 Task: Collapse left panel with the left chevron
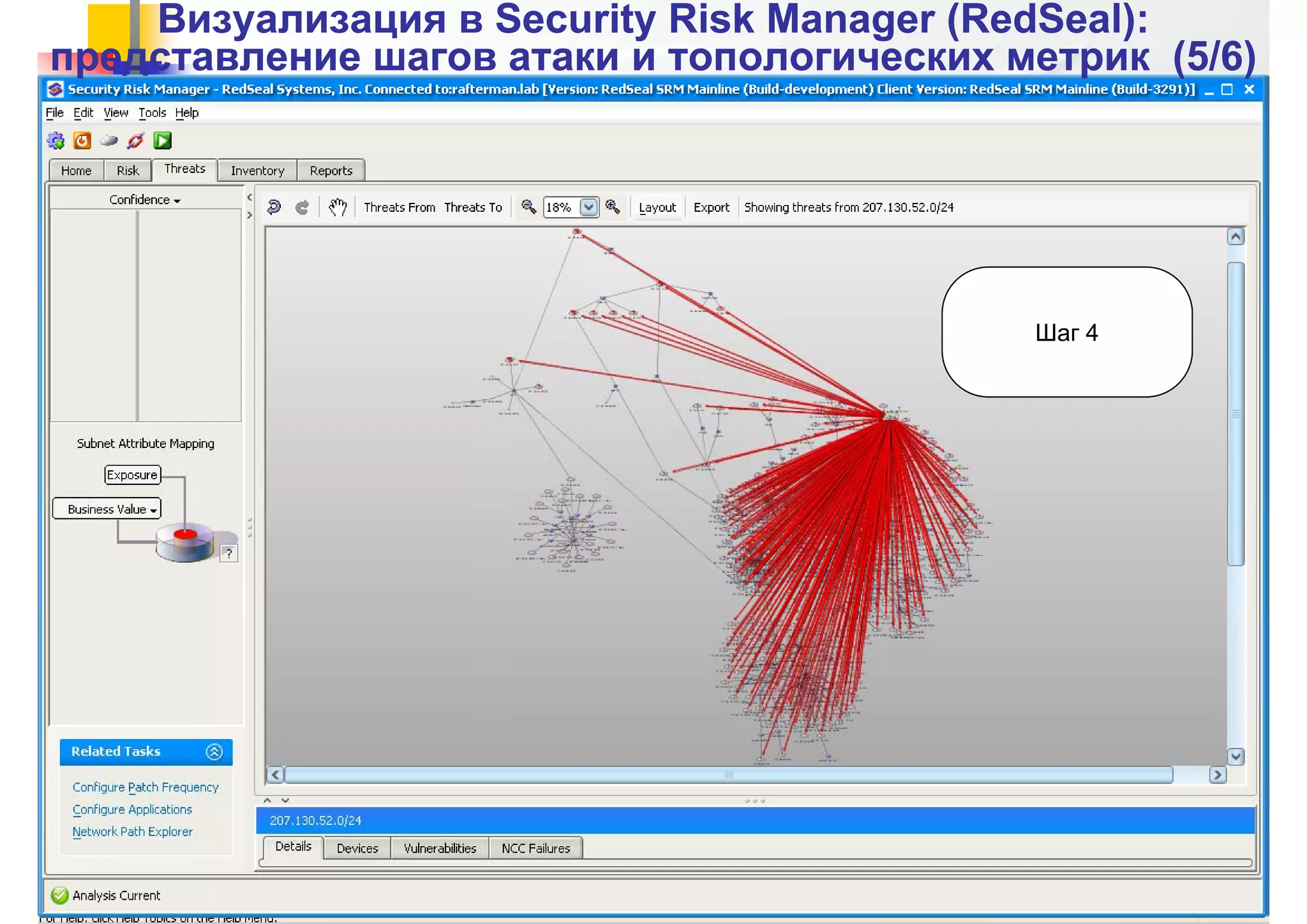[250, 198]
